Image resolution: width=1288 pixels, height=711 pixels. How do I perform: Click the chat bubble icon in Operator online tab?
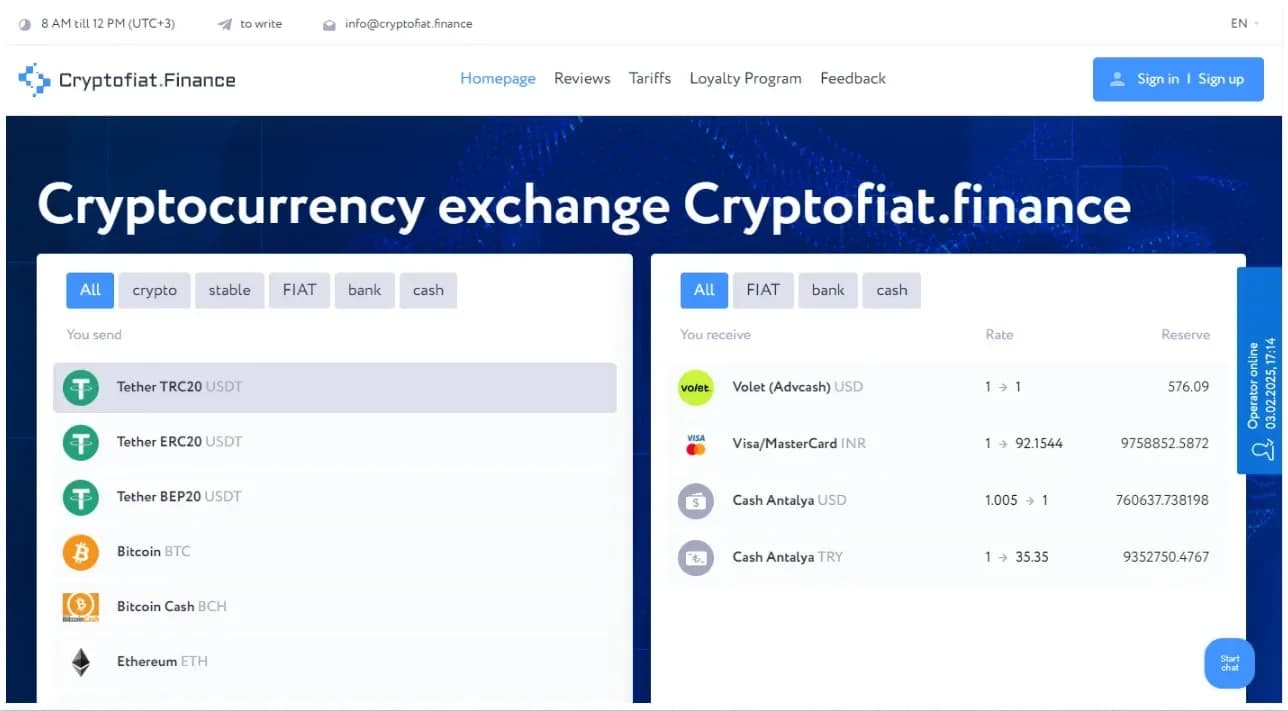(x=1263, y=451)
